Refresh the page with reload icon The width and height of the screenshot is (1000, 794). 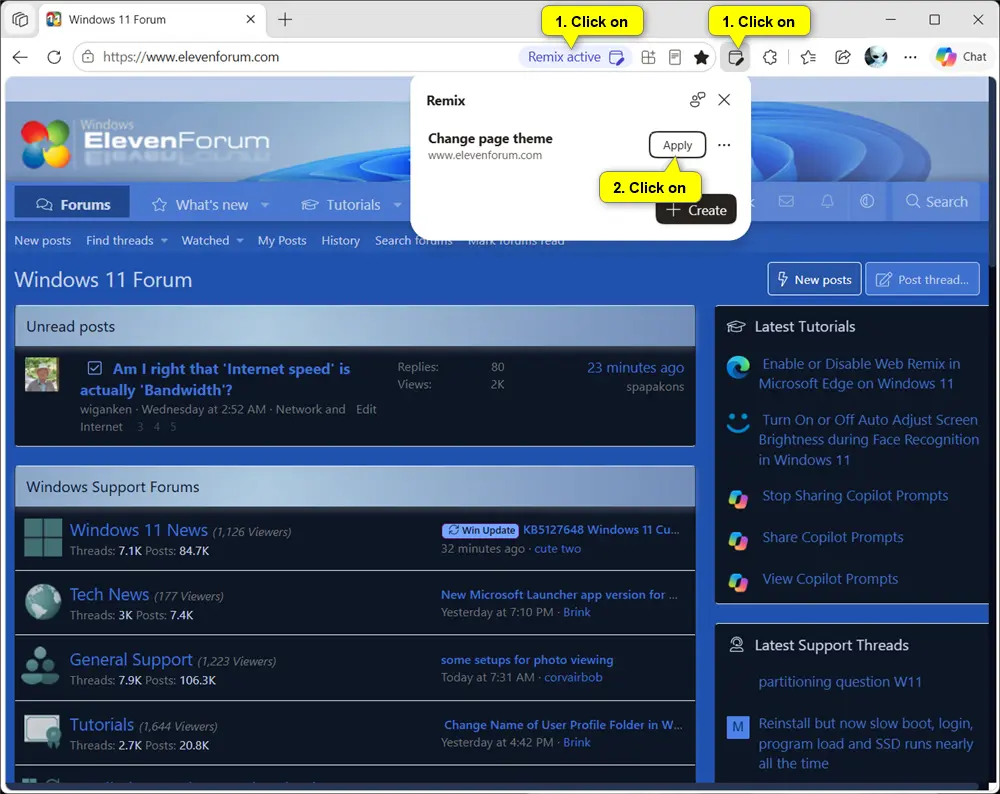pyautogui.click(x=54, y=57)
